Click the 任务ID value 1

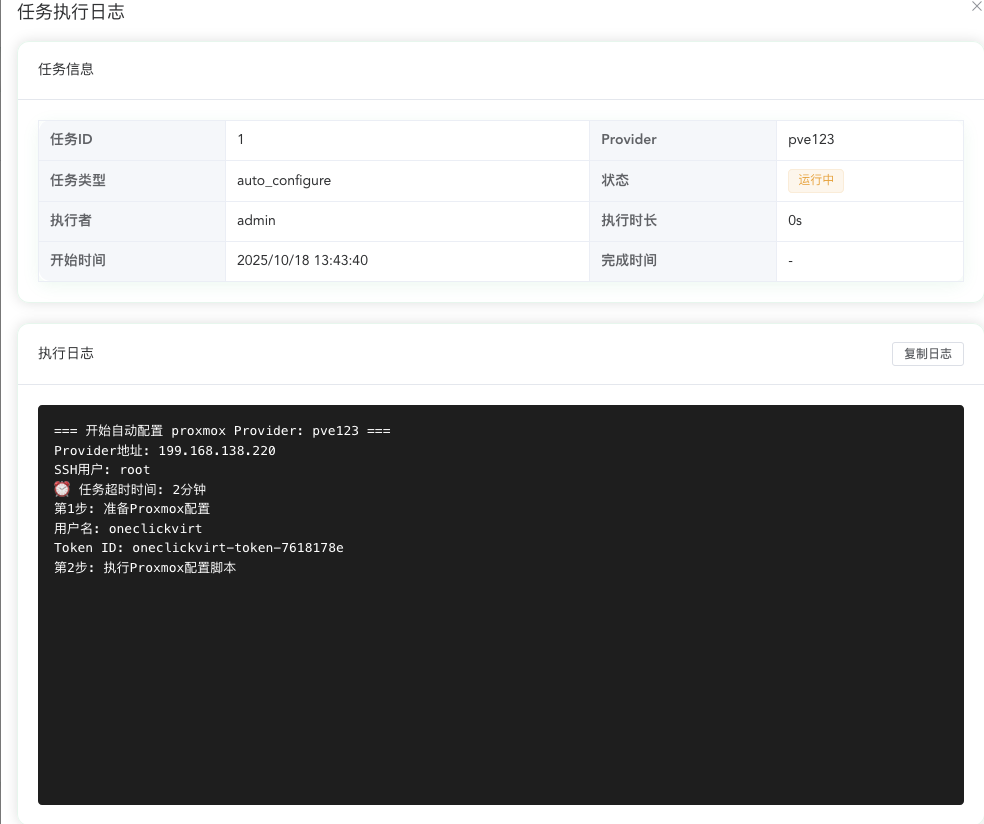point(241,140)
